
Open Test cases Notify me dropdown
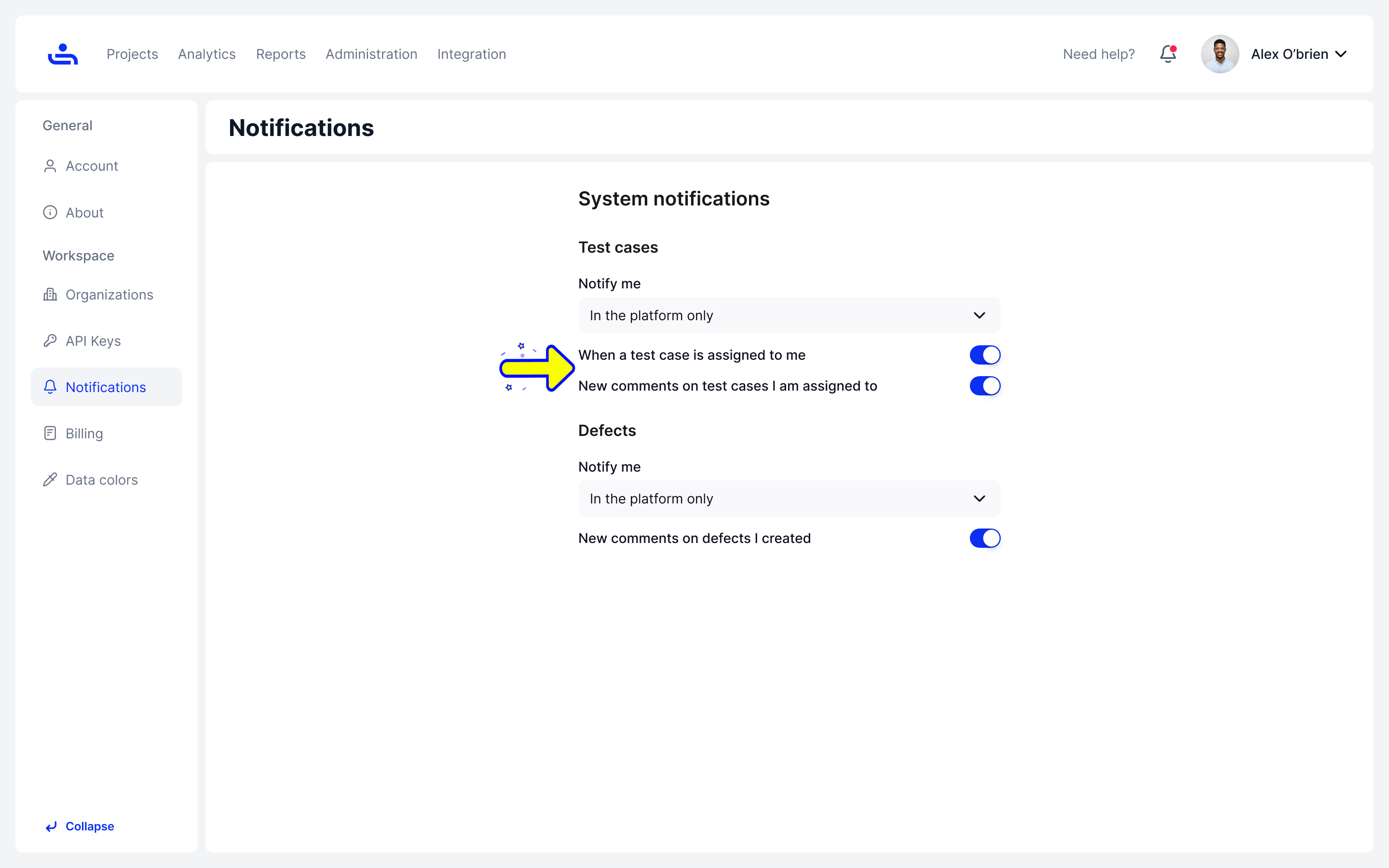(789, 315)
